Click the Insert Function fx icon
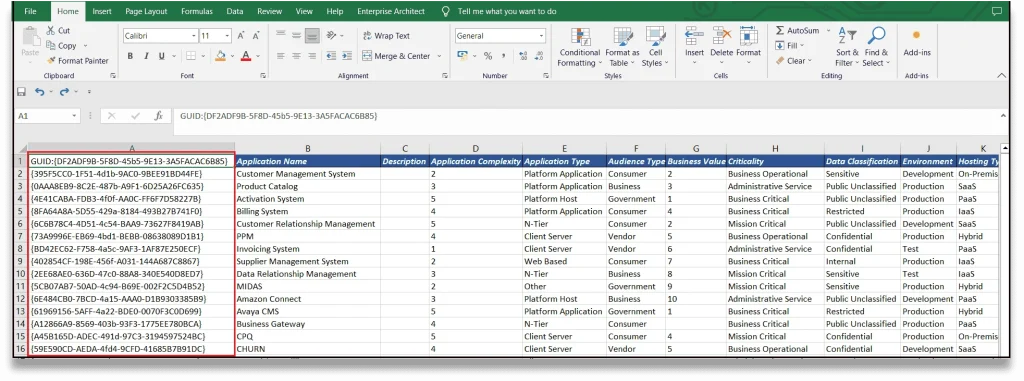The width and height of the screenshot is (1024, 381). tap(158, 116)
